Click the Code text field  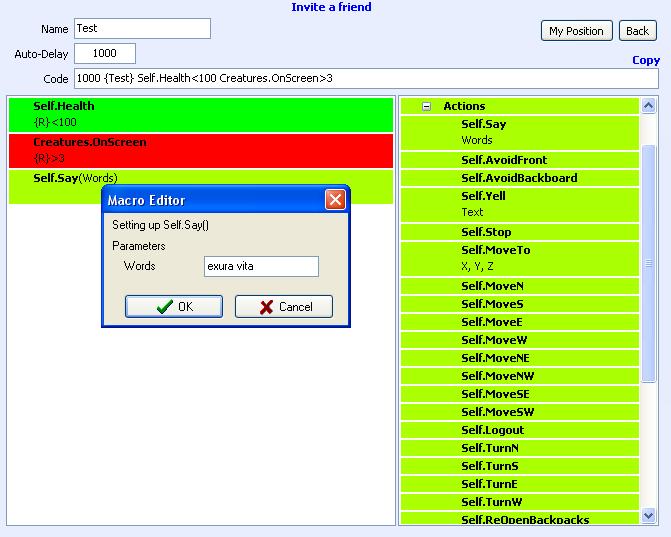[x=365, y=79]
